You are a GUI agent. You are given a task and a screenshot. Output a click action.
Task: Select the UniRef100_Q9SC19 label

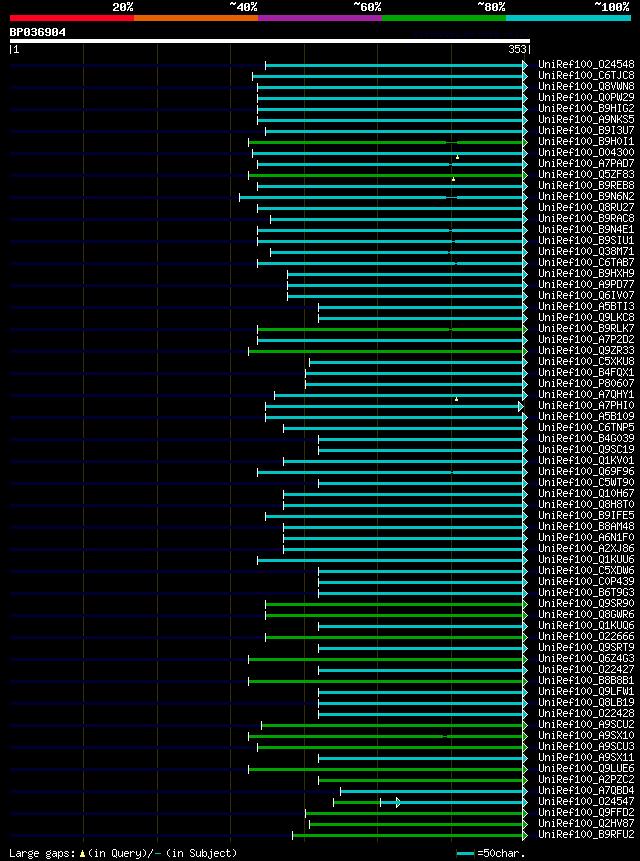[586, 449]
